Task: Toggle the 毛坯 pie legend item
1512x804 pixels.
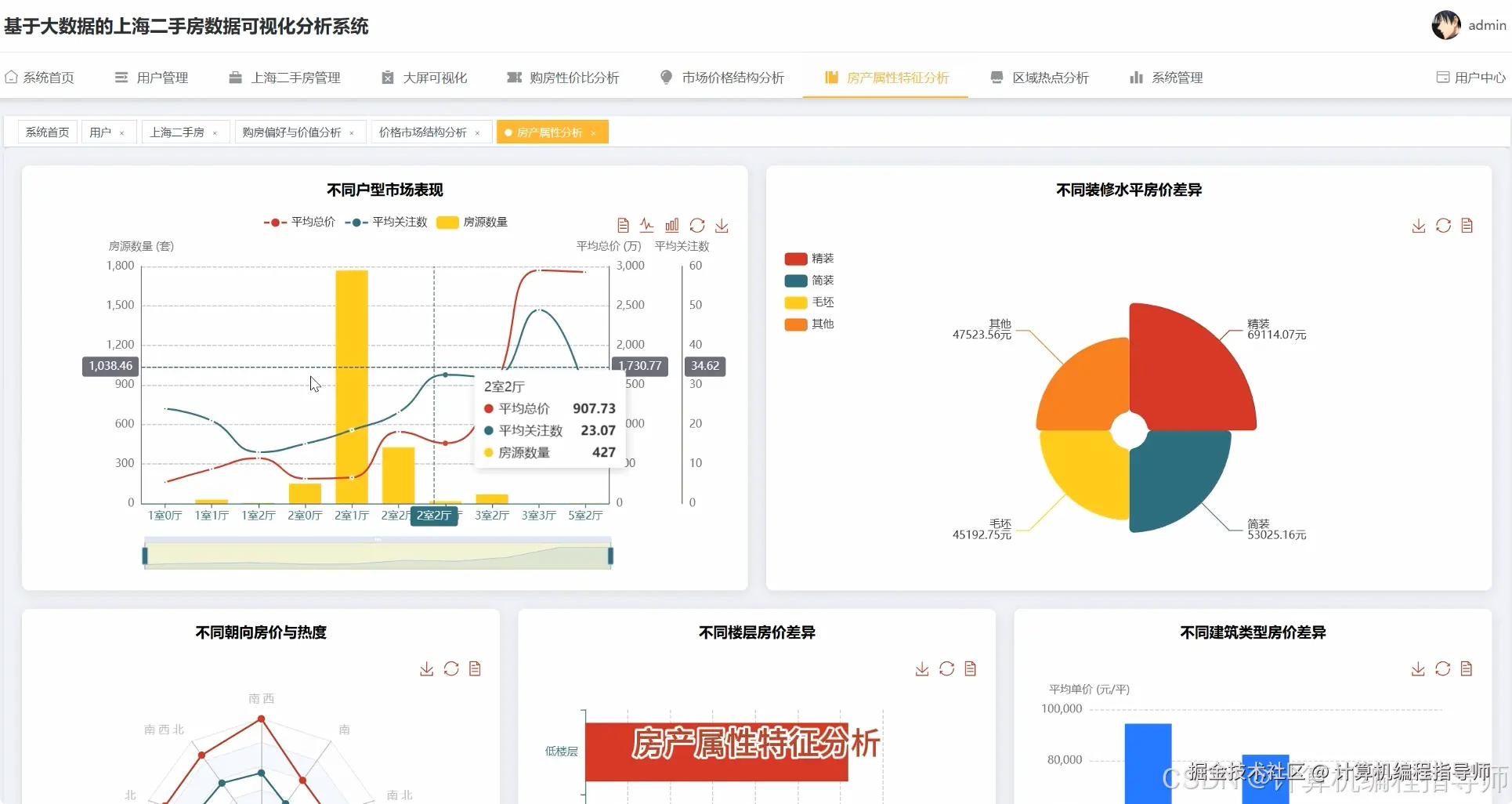Action: click(x=809, y=302)
